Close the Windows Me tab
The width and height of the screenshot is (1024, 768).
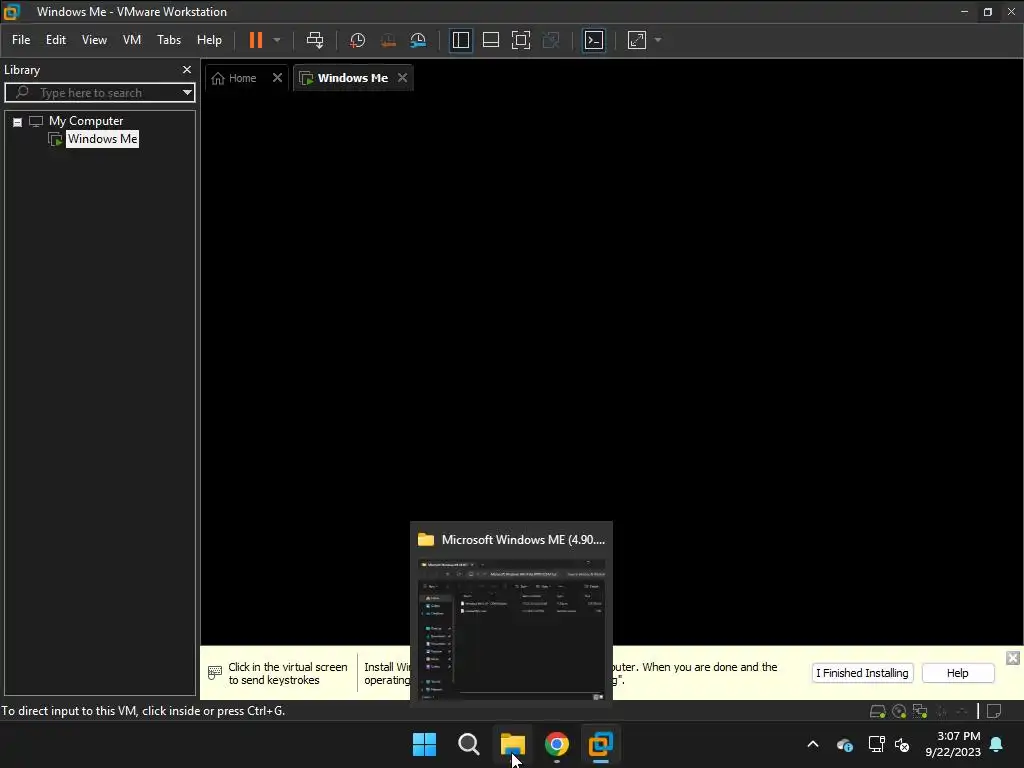(x=402, y=78)
